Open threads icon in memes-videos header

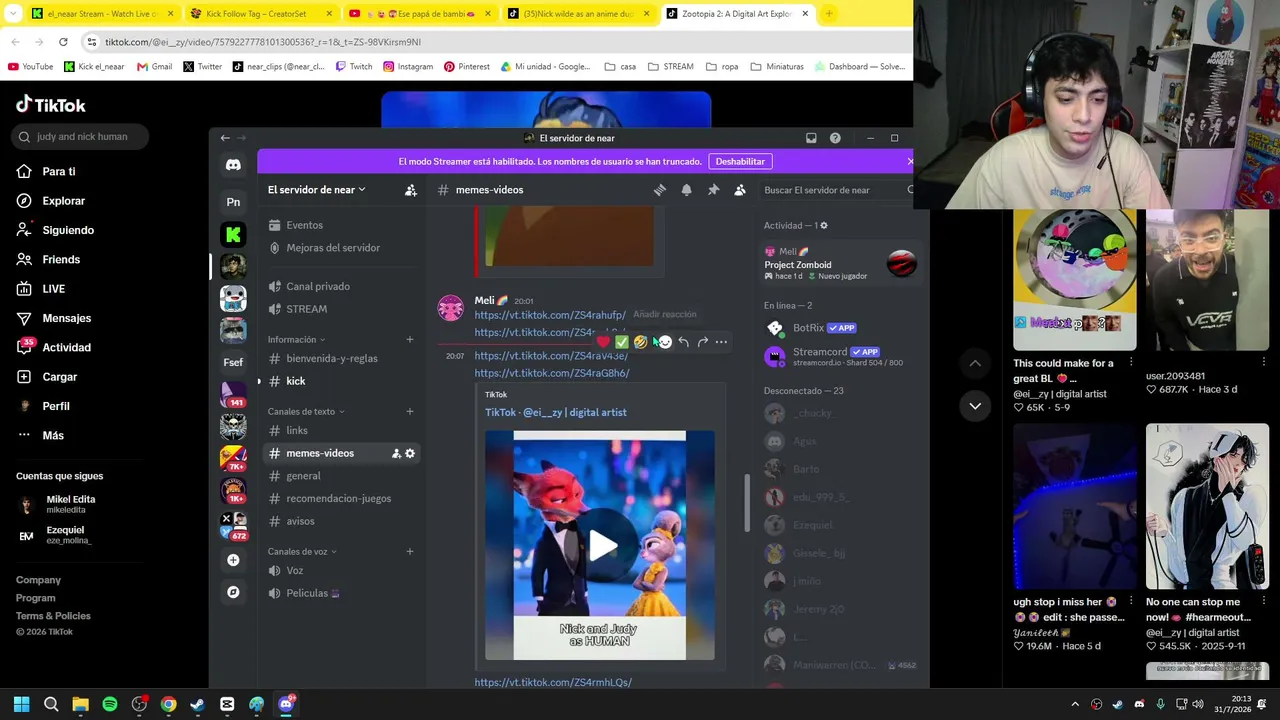pyautogui.click(x=660, y=190)
